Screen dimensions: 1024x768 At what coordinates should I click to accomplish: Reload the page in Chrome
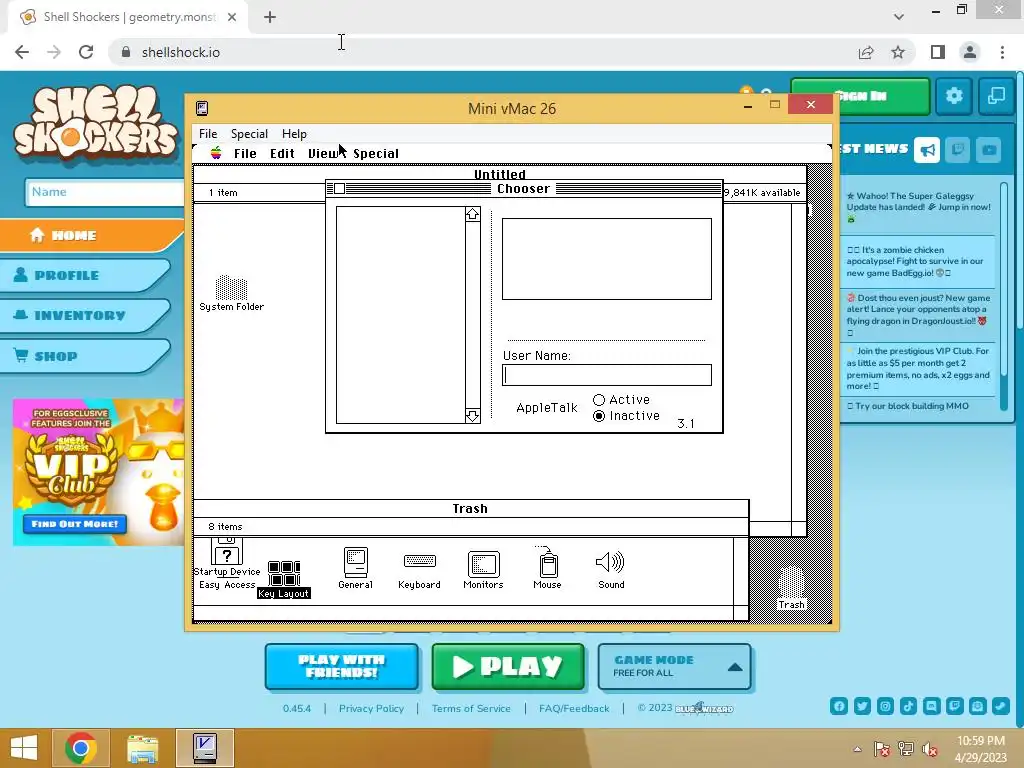pos(86,52)
